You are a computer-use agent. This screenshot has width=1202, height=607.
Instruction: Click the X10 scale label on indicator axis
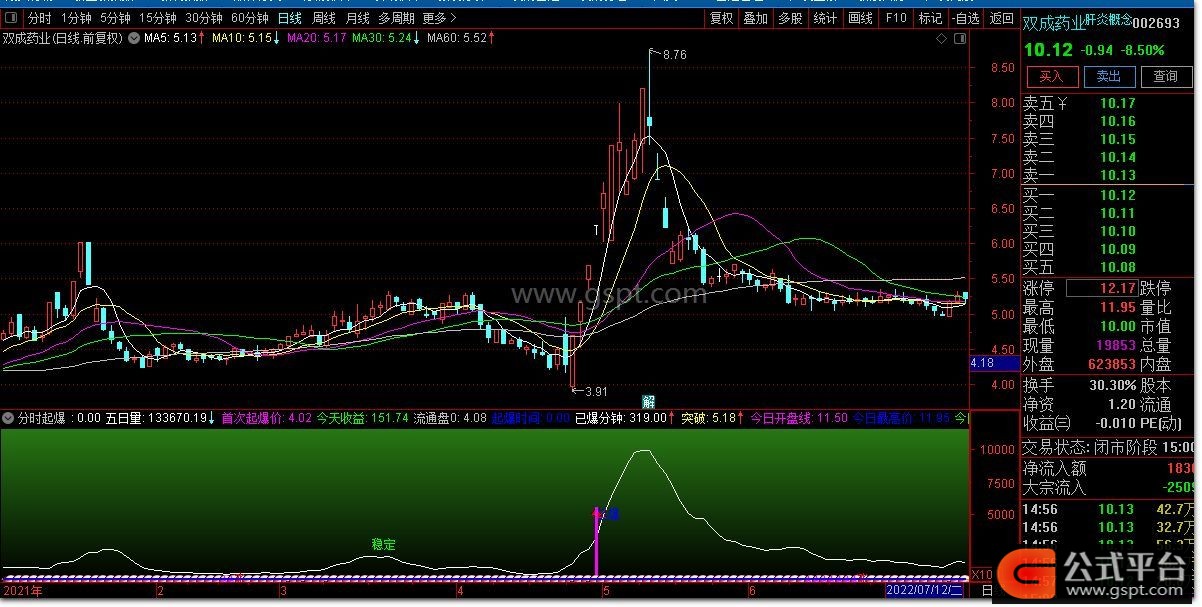pos(982,575)
